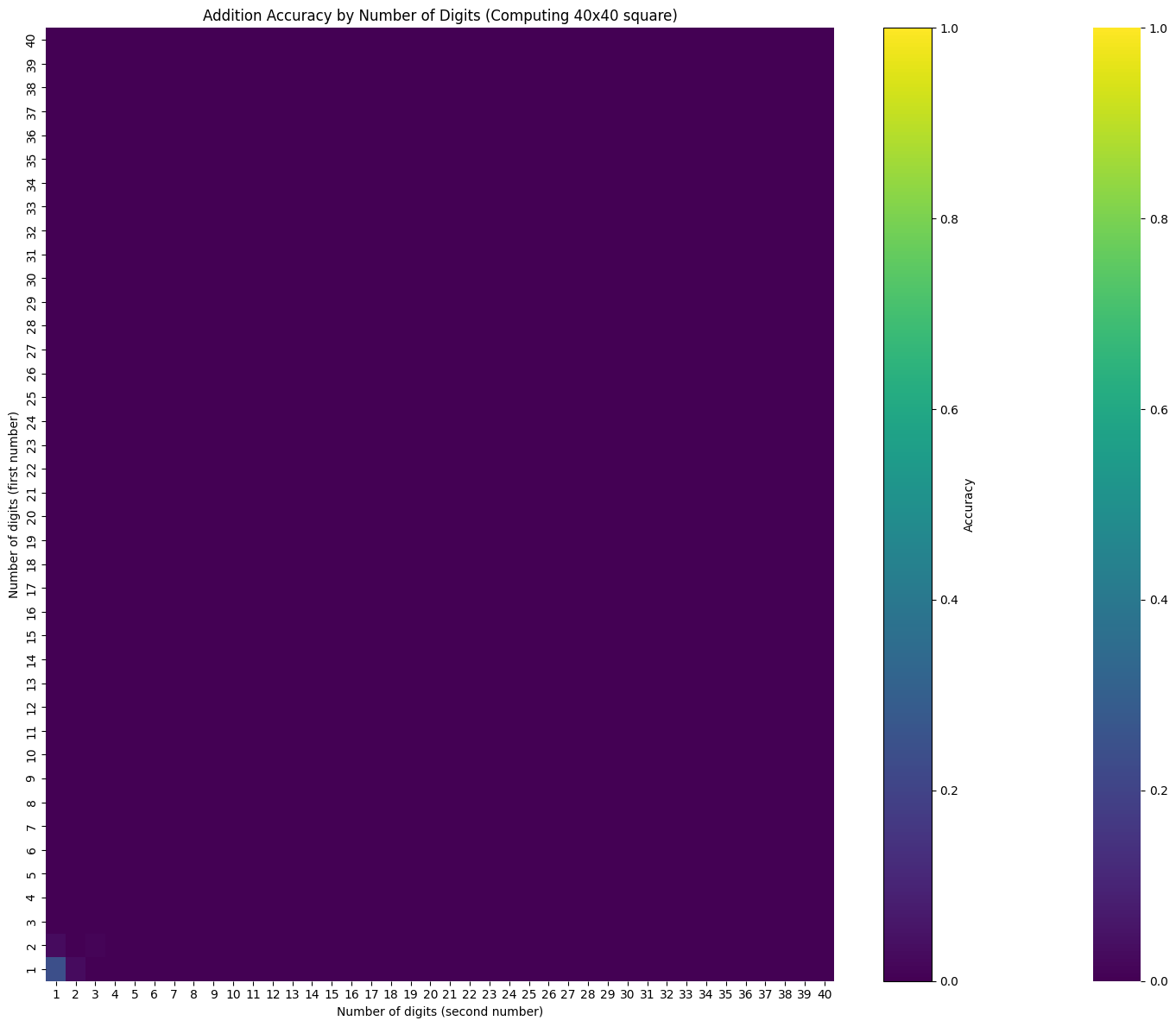This screenshot has width=1176, height=1027.
Task: Click the "0.2" tick on the rightmost colorbar
Action: pos(1157,791)
